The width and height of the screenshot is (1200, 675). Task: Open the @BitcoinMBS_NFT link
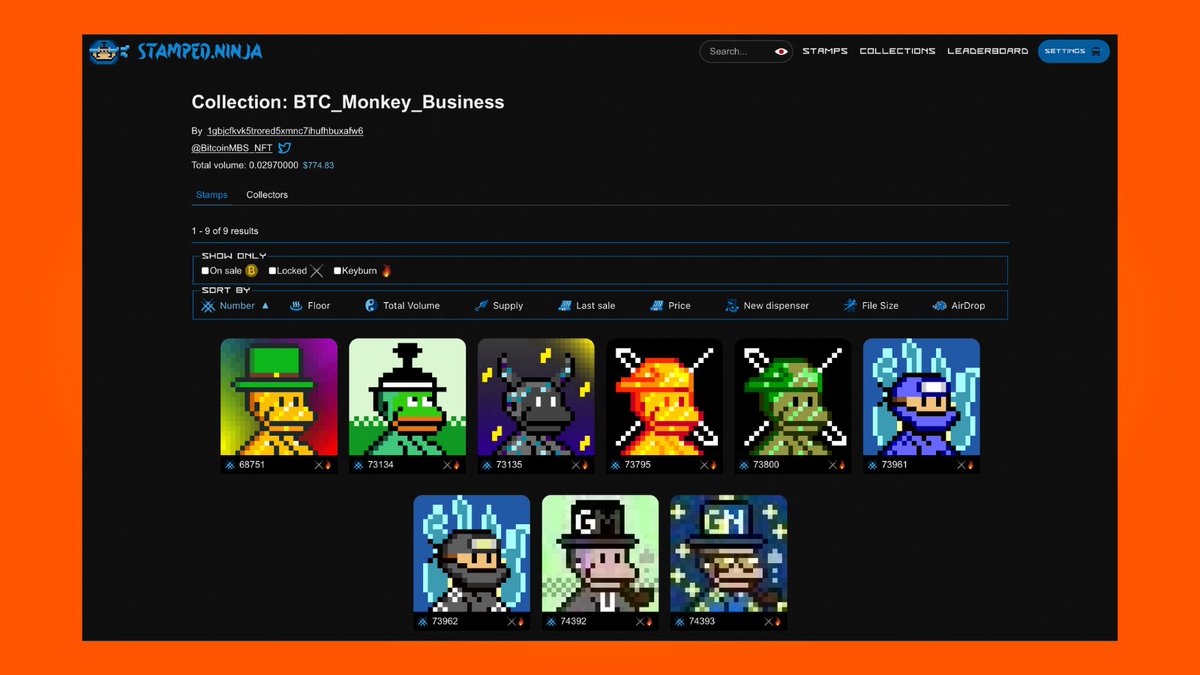tap(232, 148)
